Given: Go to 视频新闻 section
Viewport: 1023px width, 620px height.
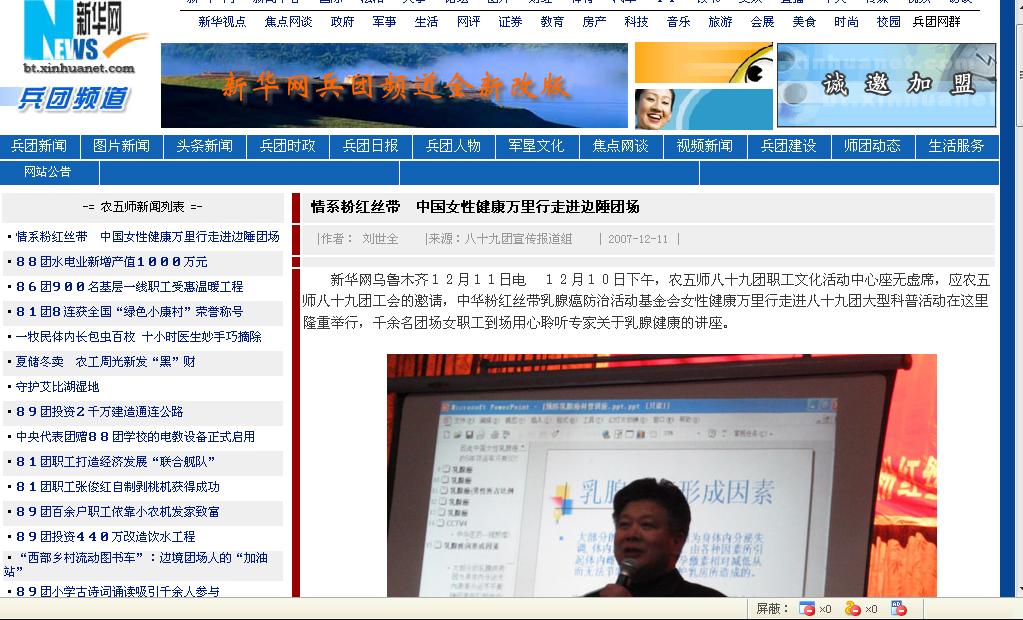Looking at the screenshot, I should 705,146.
